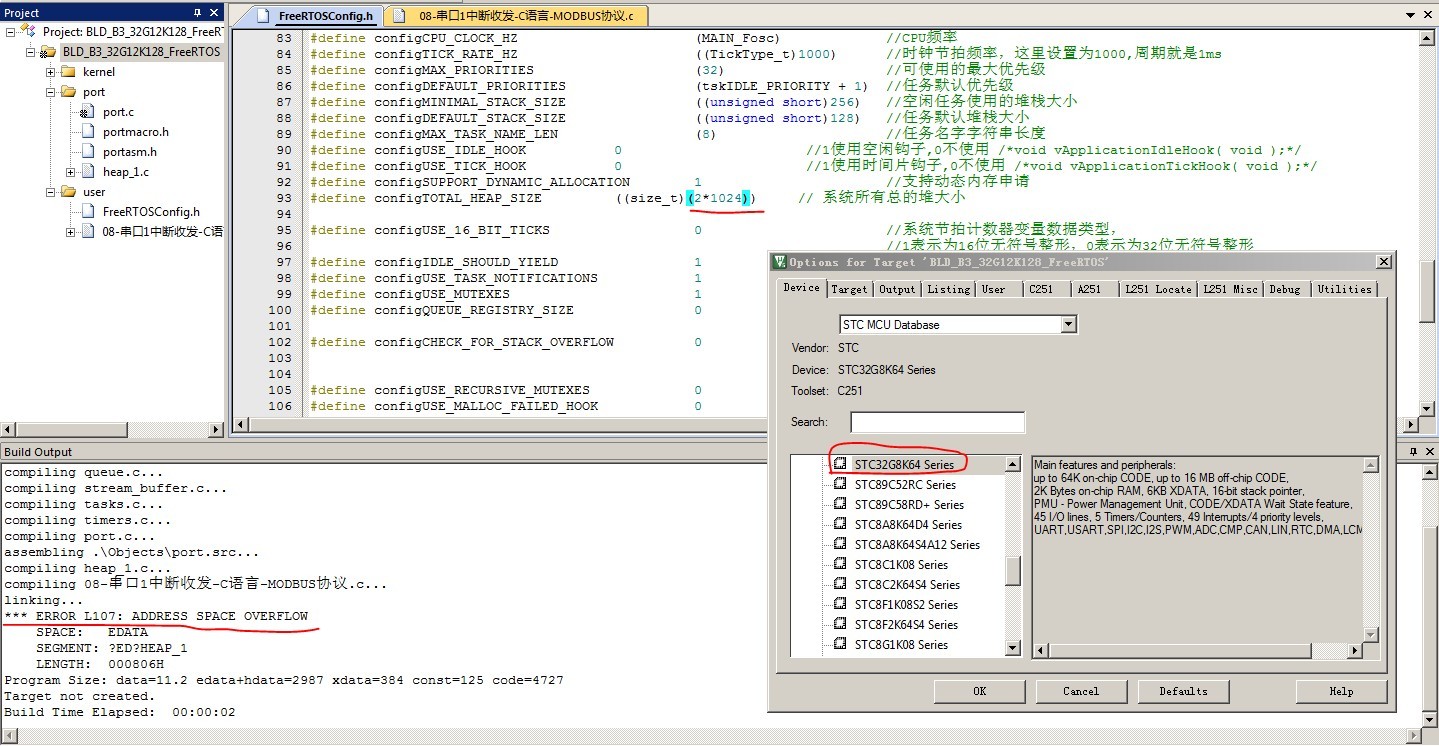Click the Device tab in Options dialog

click(x=801, y=288)
